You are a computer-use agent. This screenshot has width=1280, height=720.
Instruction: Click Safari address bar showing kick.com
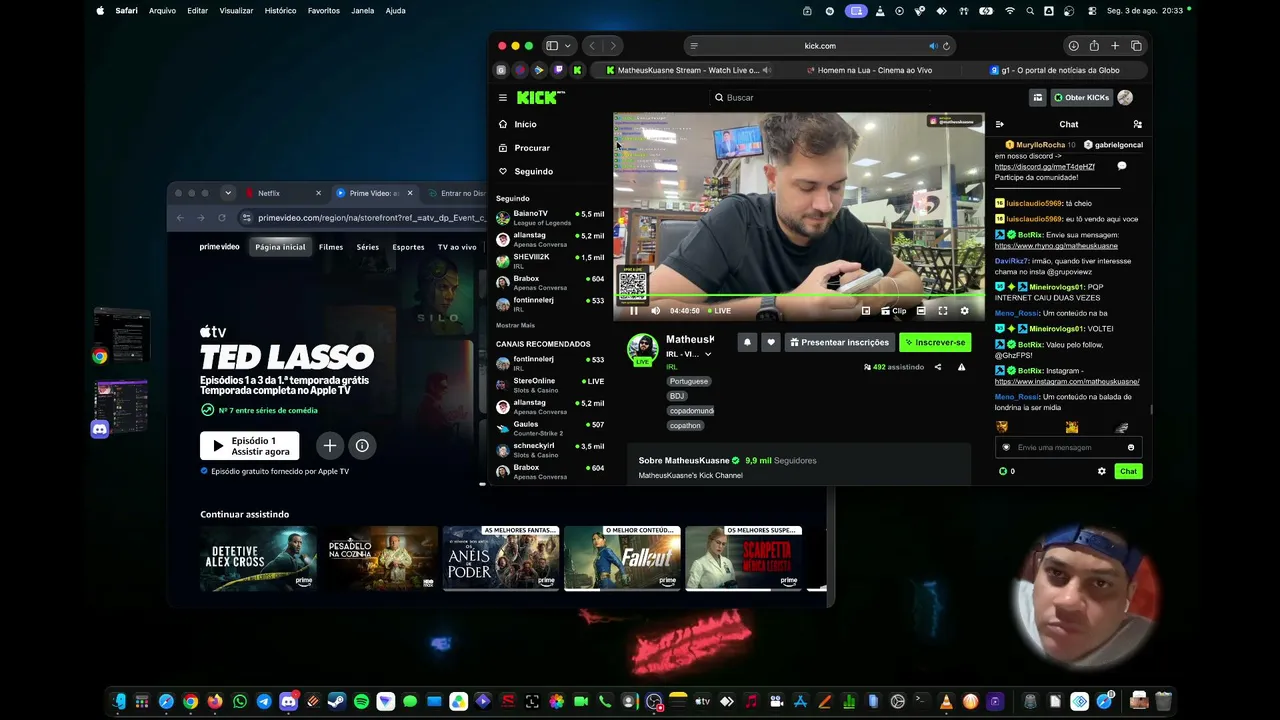(820, 46)
